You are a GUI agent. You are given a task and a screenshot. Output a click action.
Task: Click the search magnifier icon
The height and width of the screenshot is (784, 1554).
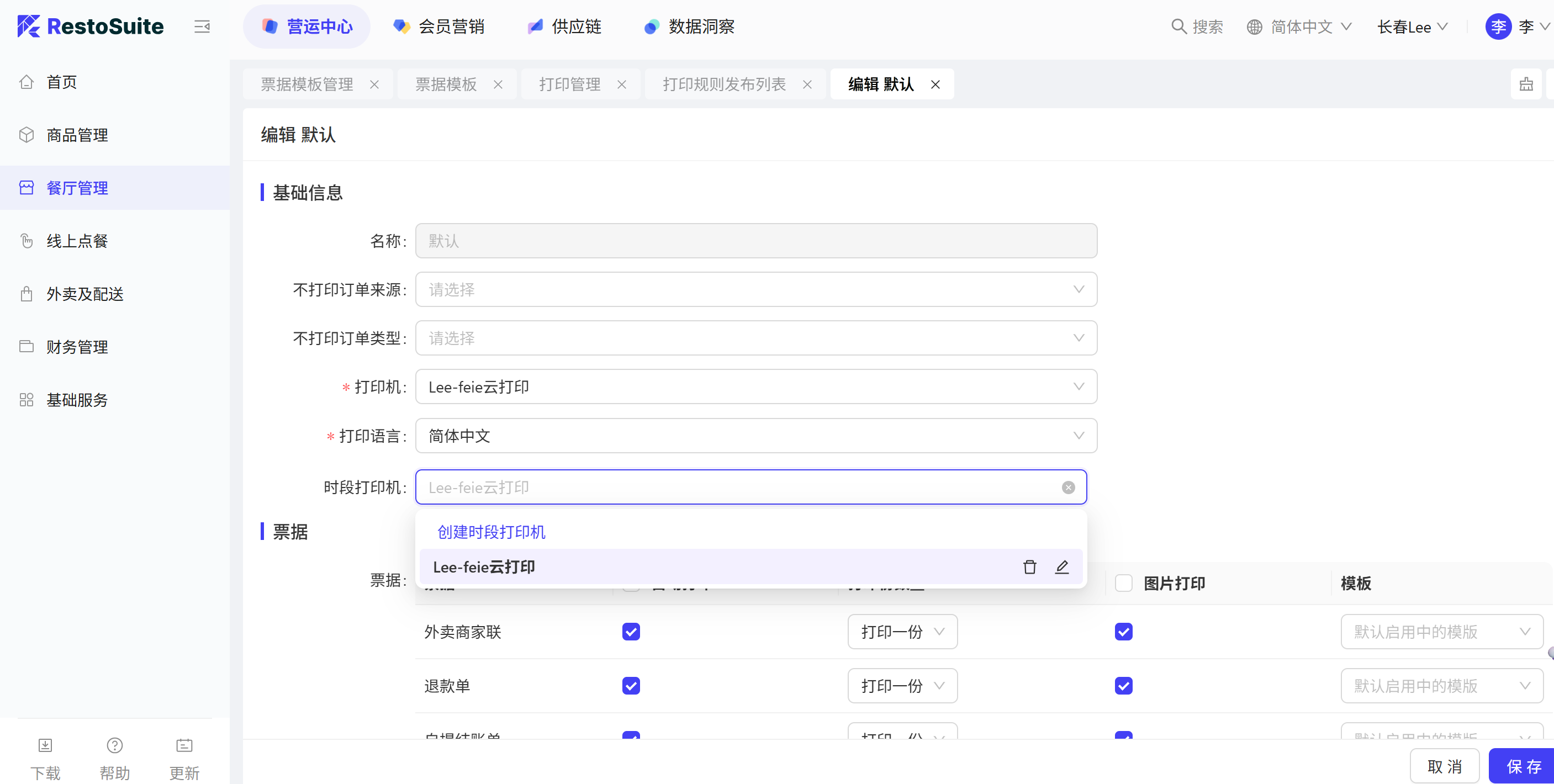(x=1178, y=27)
